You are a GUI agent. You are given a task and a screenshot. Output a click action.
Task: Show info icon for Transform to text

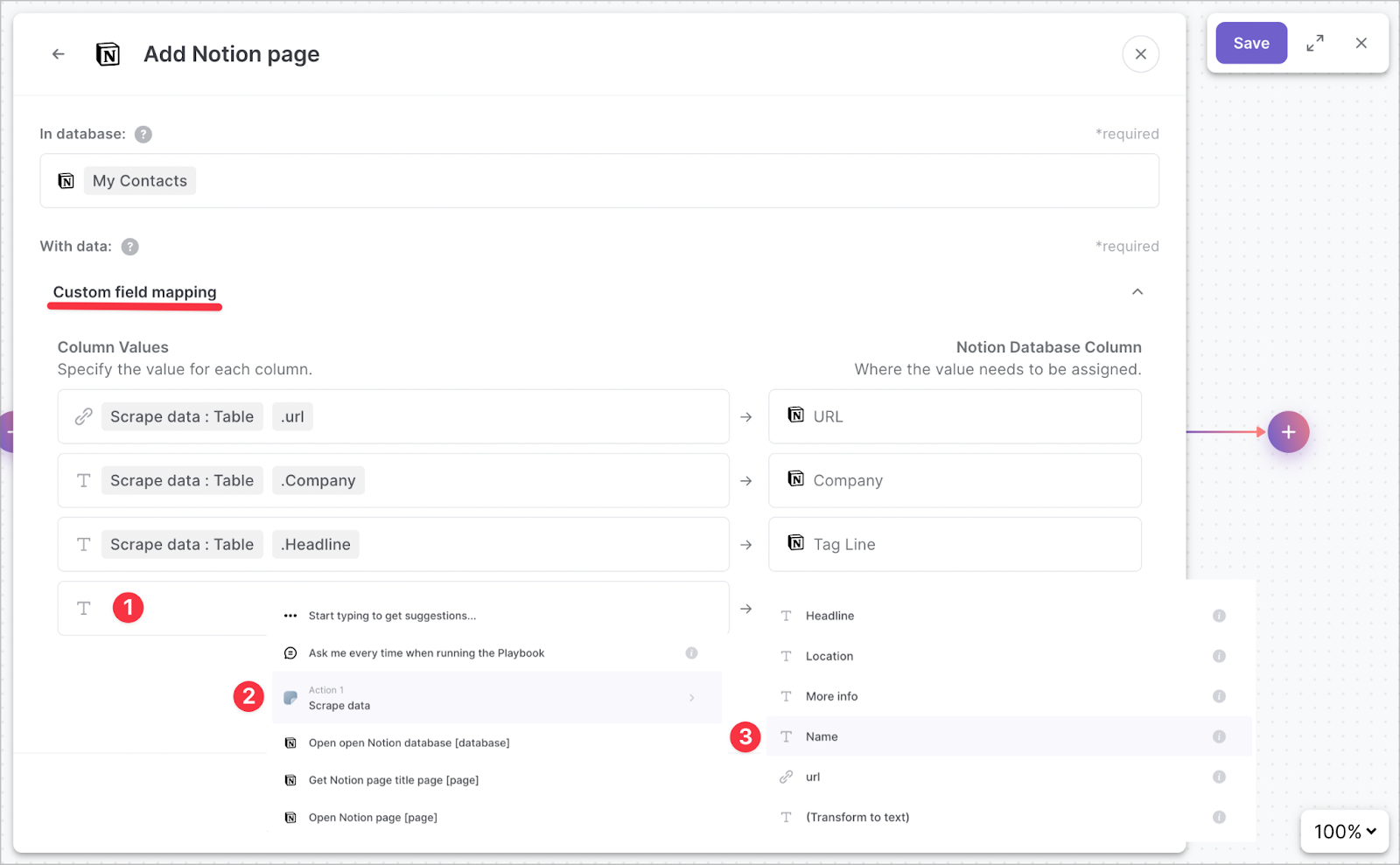[x=1219, y=818]
